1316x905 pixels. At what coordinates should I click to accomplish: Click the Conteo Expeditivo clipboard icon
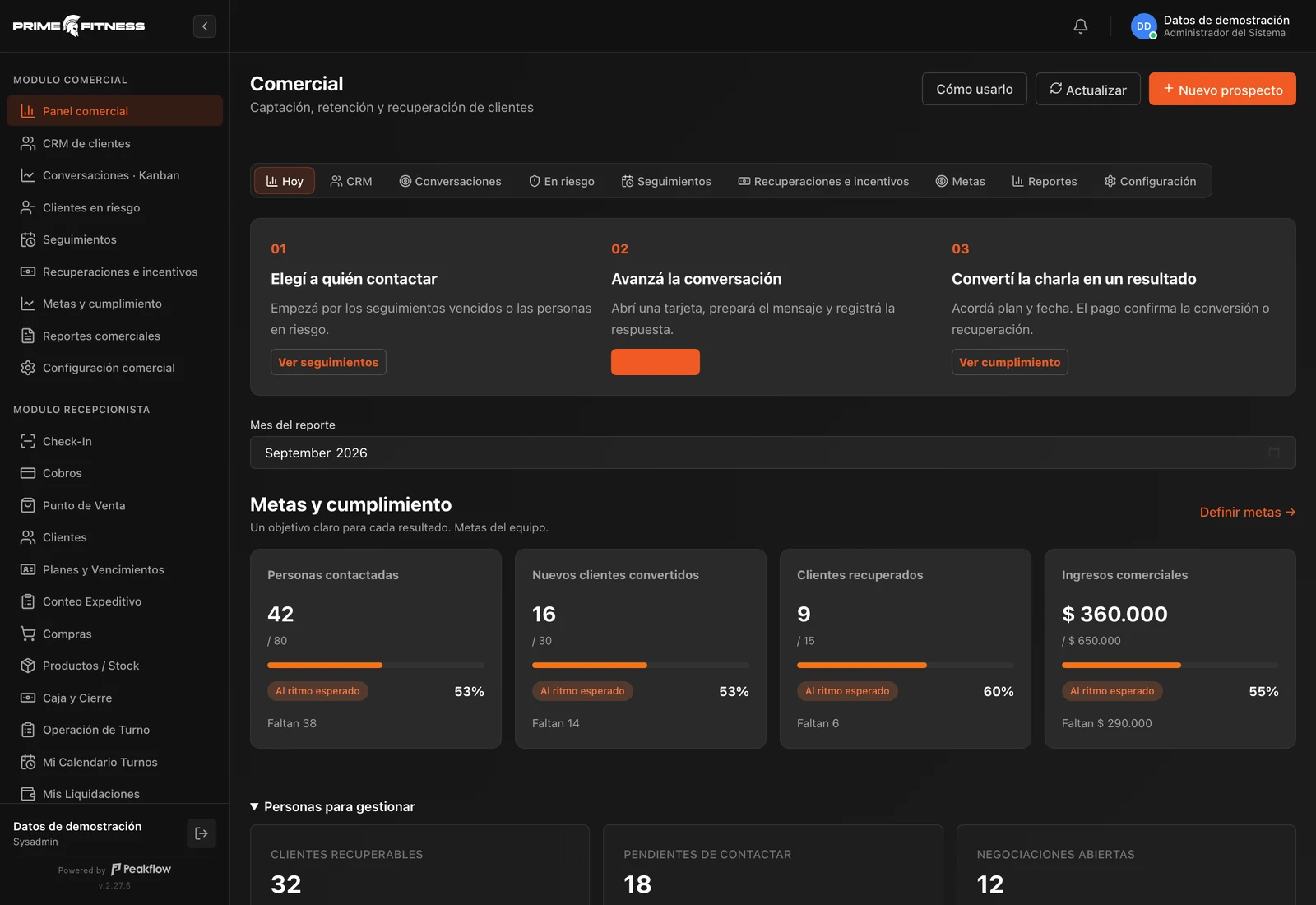point(28,601)
